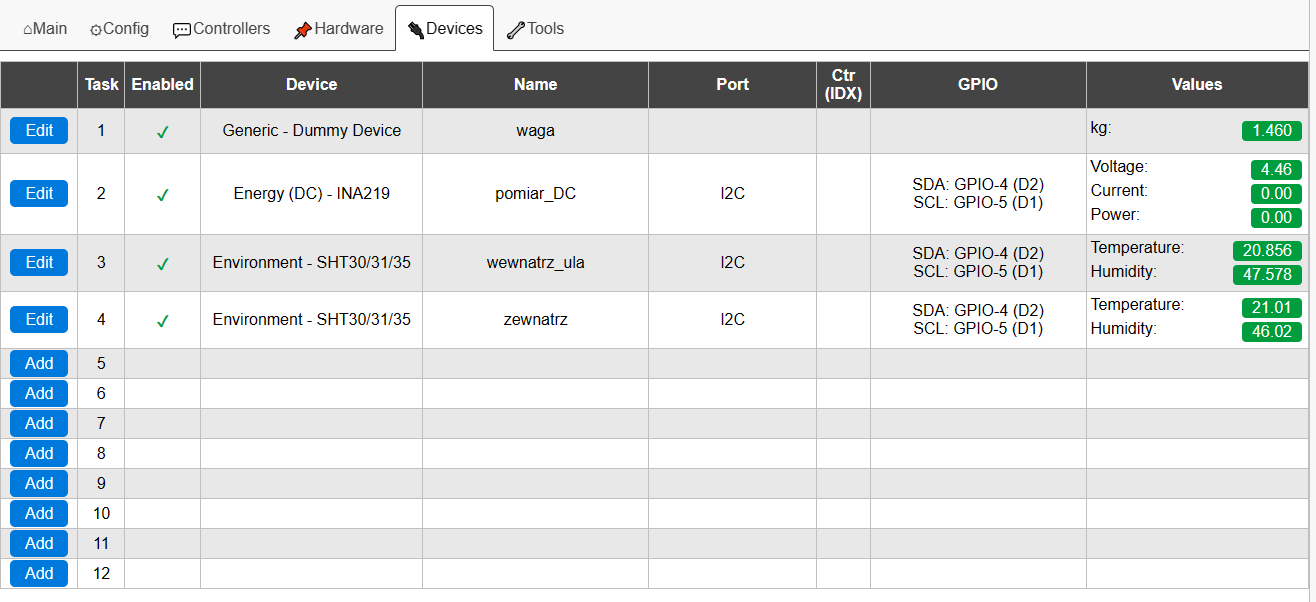Screen dimensions: 1316x602
Task: Click enabled checkmark for pomiar_DC task
Action: (x=163, y=195)
